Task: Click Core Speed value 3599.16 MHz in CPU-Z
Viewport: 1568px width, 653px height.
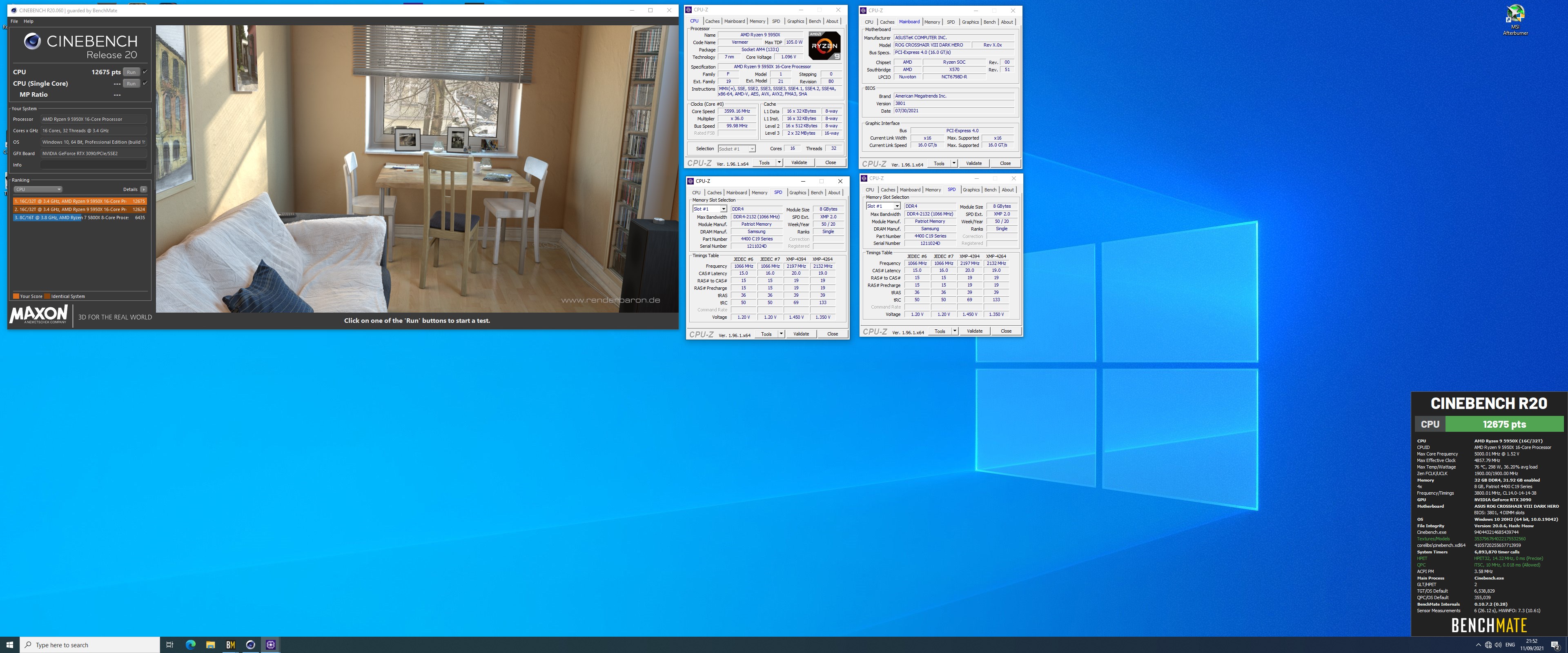Action: click(x=737, y=111)
